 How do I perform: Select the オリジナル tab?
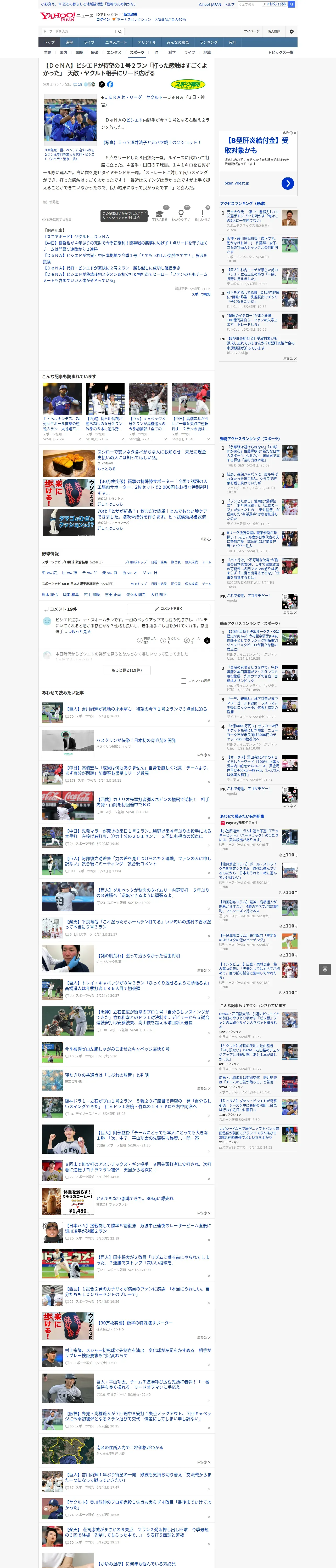(x=147, y=43)
